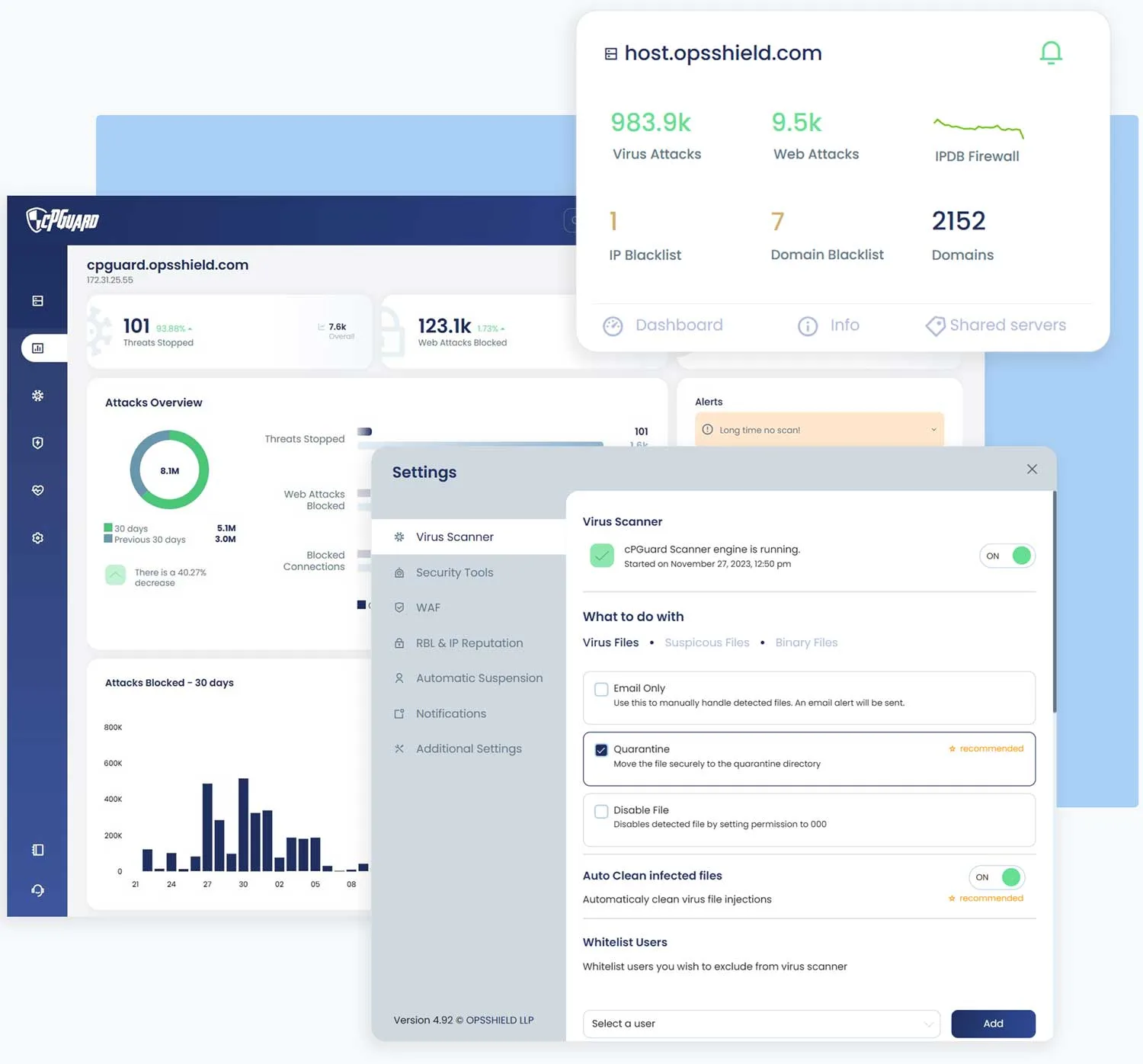1143x1064 pixels.
Task: Open Virus Scanner settings section
Action: click(469, 537)
